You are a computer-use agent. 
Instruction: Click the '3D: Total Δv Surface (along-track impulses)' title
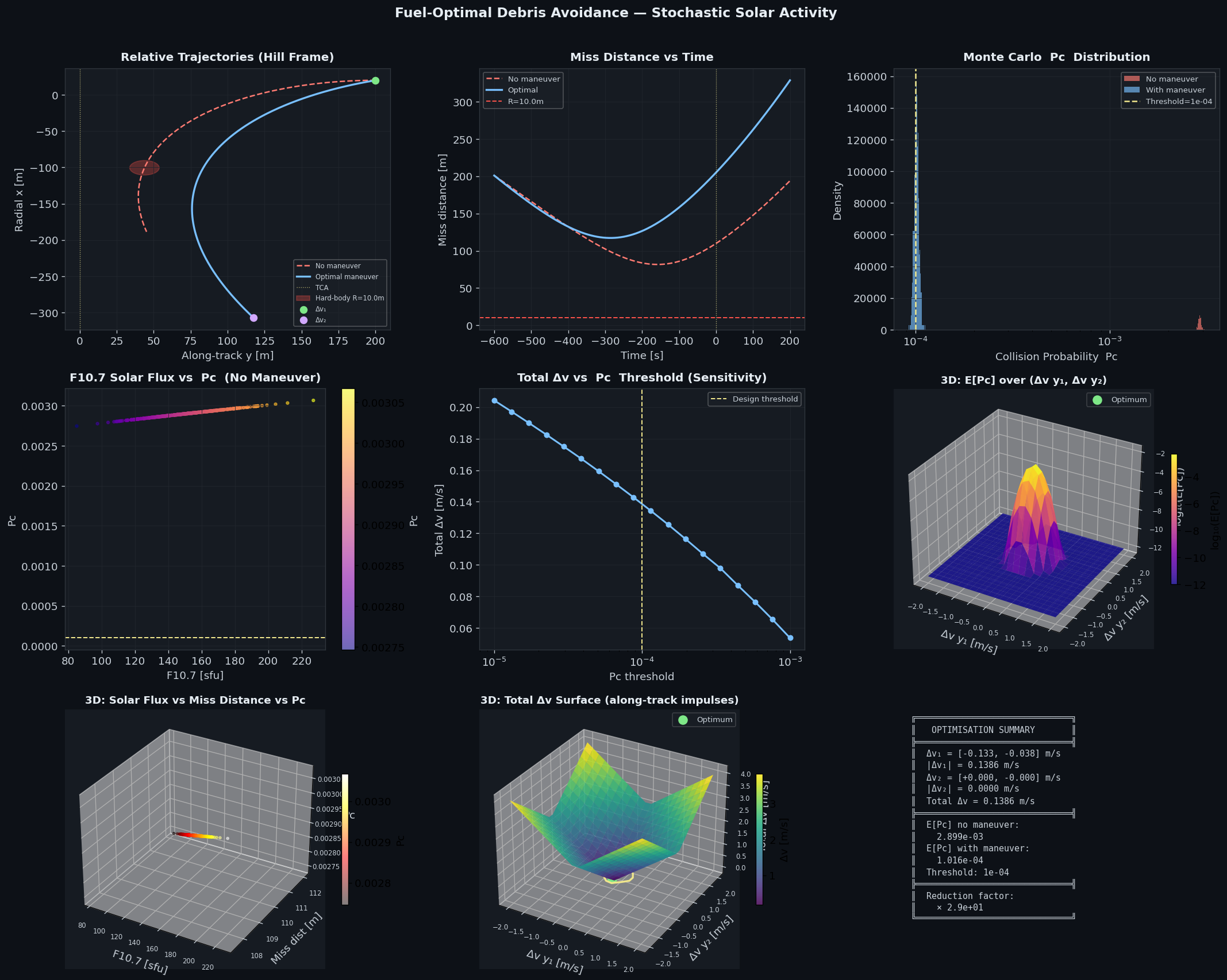point(609,700)
